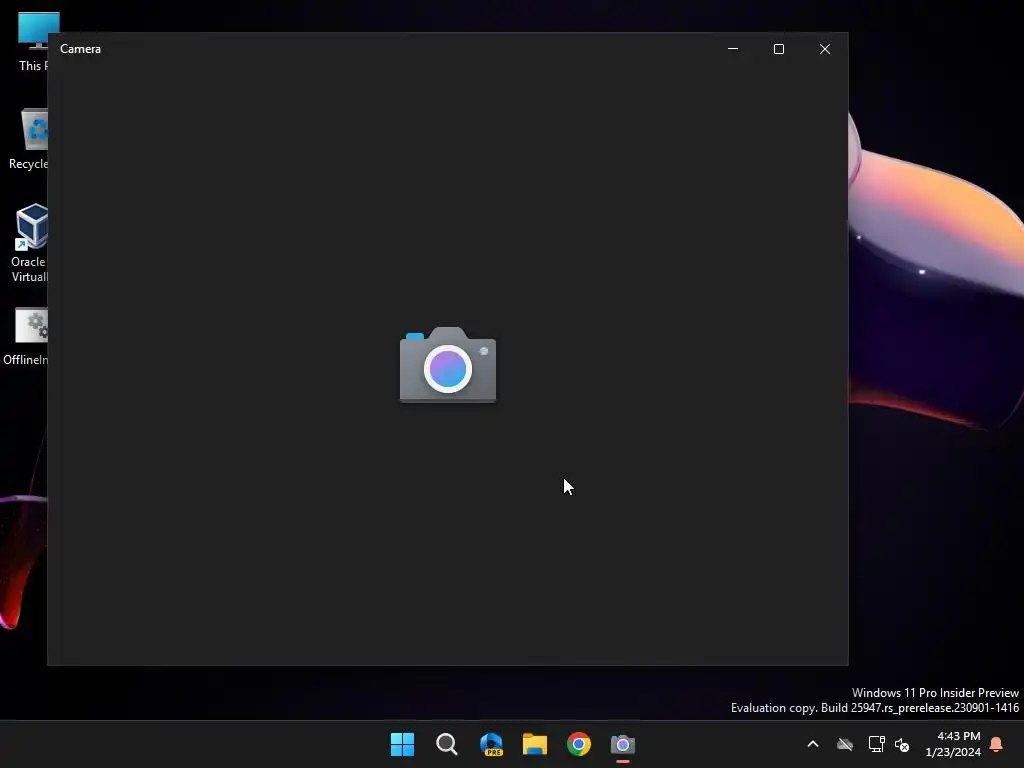Select the This PC desktop icon
This screenshot has height=768, width=1024.
click(x=31, y=42)
